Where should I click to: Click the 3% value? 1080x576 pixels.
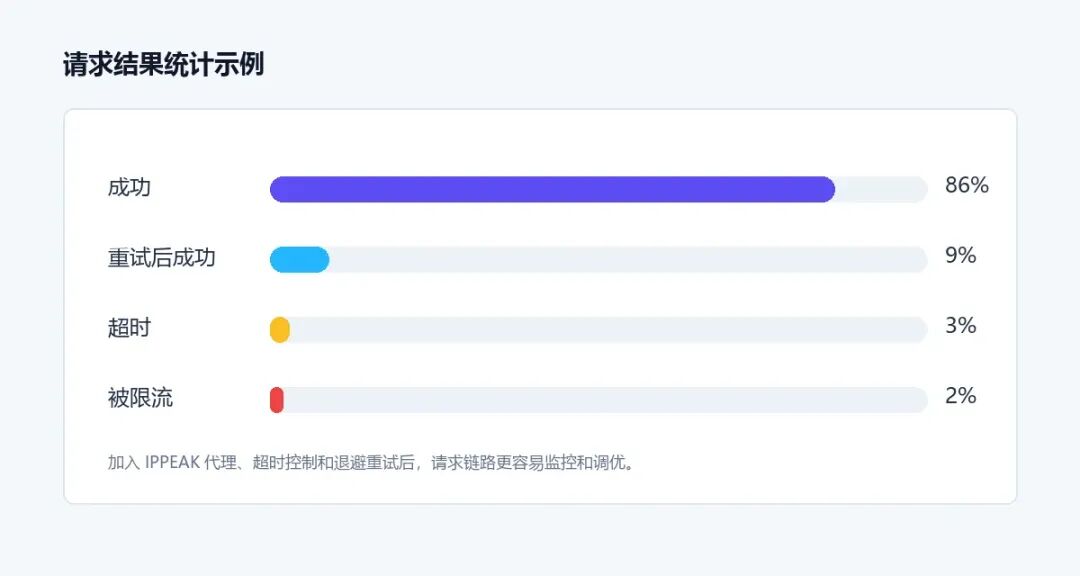click(961, 326)
